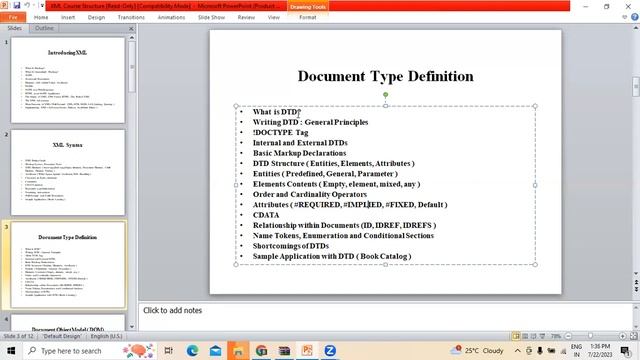Click 'English (U.S.)' language in status bar
This screenshot has width=640, height=360.
pos(106,336)
